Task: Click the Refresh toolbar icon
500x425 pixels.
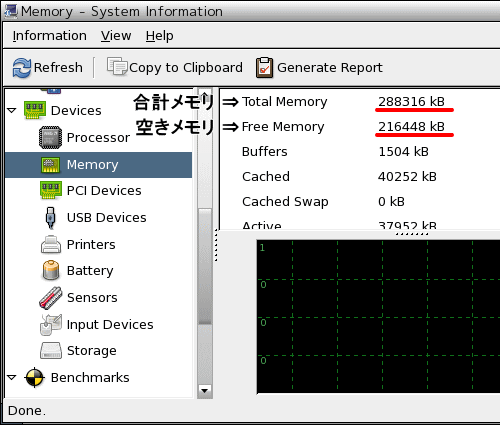Action: click(22, 68)
